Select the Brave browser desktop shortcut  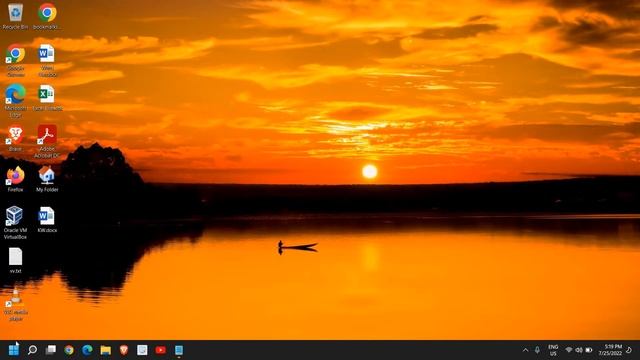click(15, 139)
